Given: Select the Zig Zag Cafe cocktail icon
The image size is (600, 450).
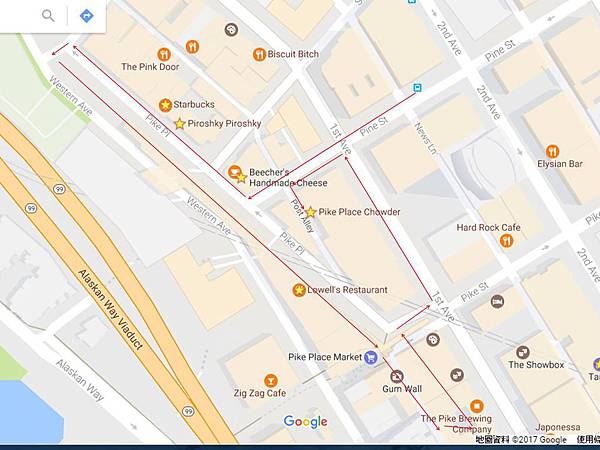Looking at the screenshot, I should [271, 381].
